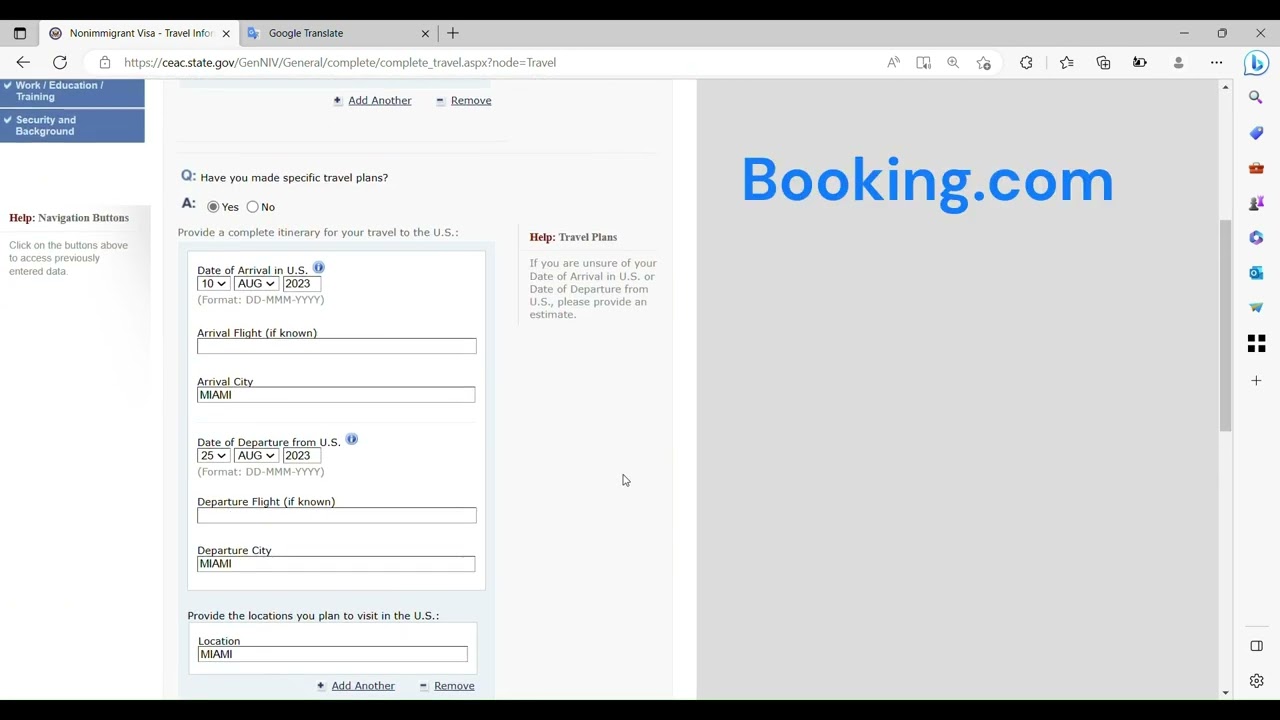Select Yes for specific travel plans

pos(213,207)
